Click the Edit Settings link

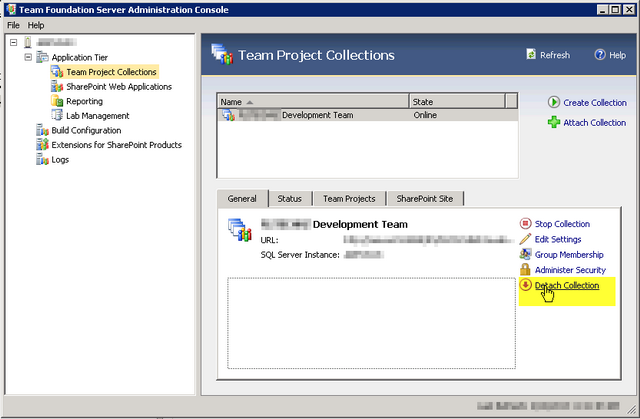click(558, 239)
